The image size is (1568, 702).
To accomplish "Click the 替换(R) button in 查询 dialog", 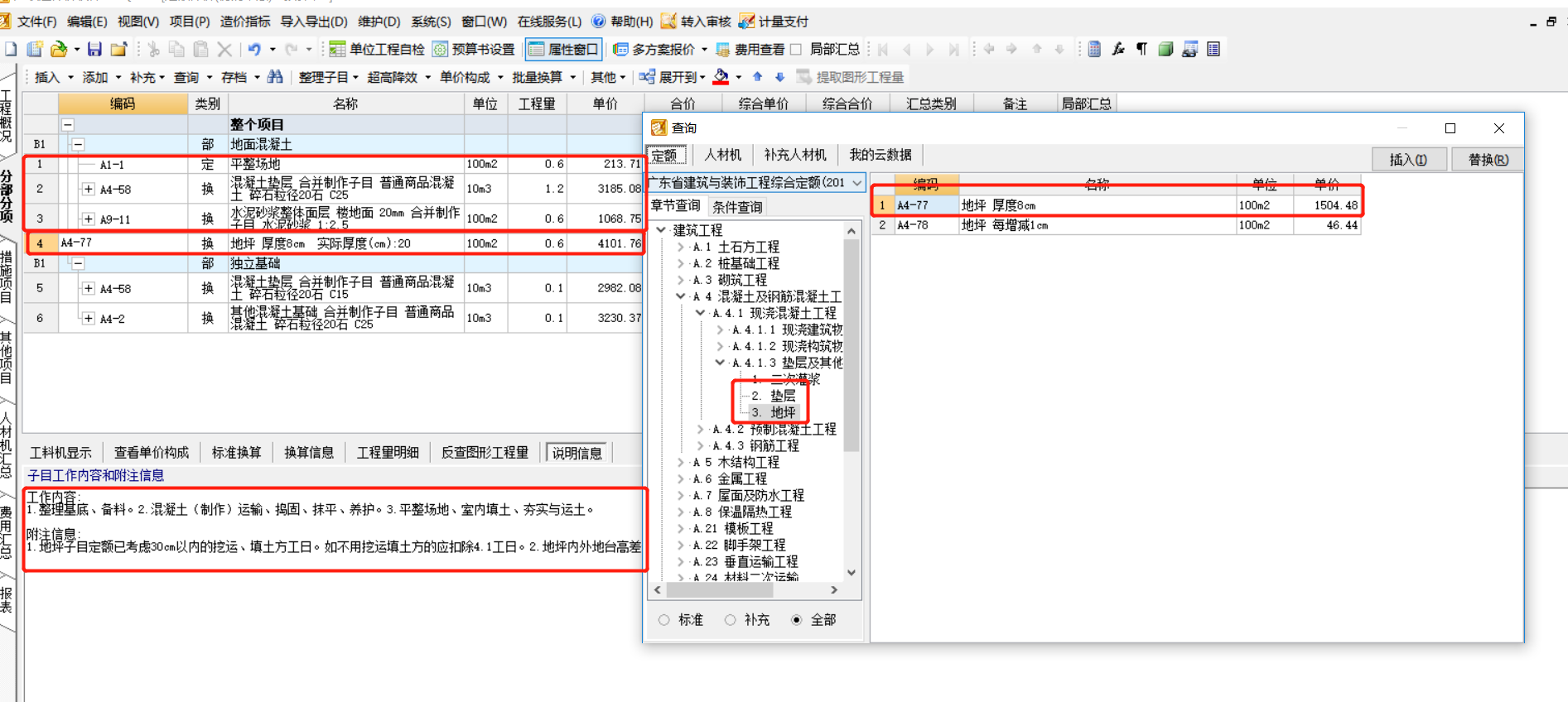I will [x=1488, y=160].
